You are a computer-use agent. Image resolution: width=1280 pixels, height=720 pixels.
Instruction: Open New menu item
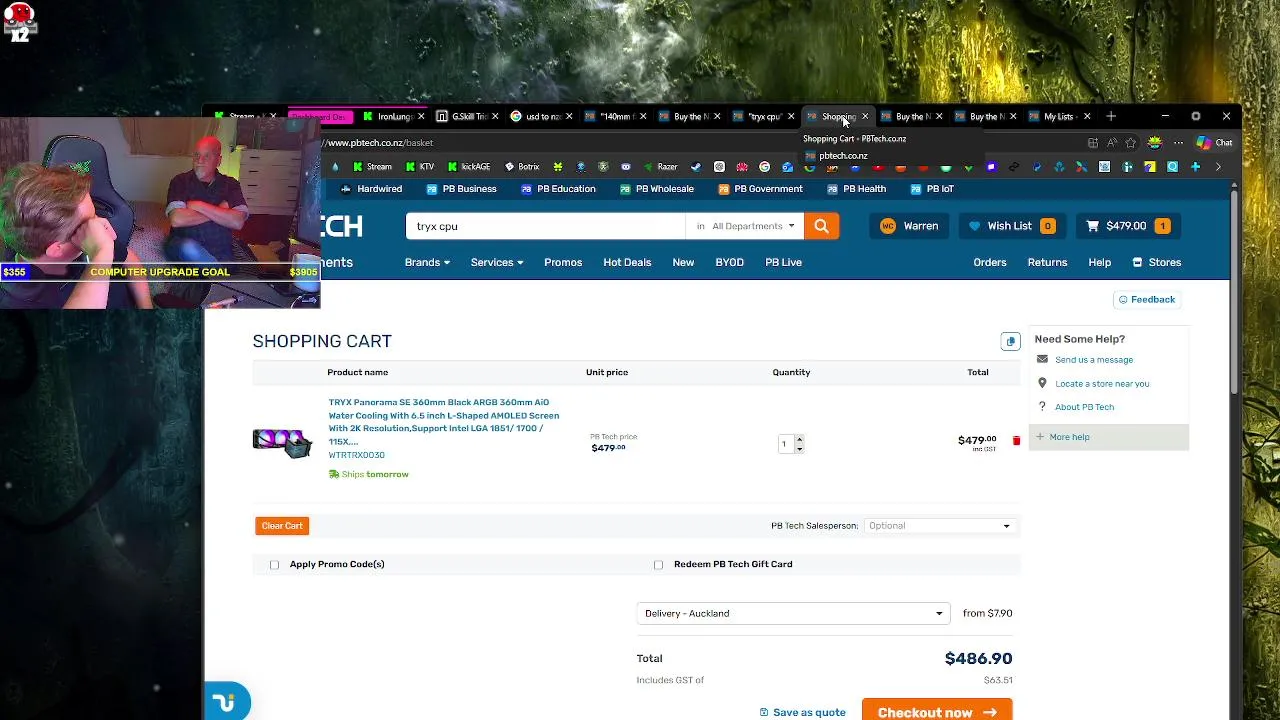point(683,262)
